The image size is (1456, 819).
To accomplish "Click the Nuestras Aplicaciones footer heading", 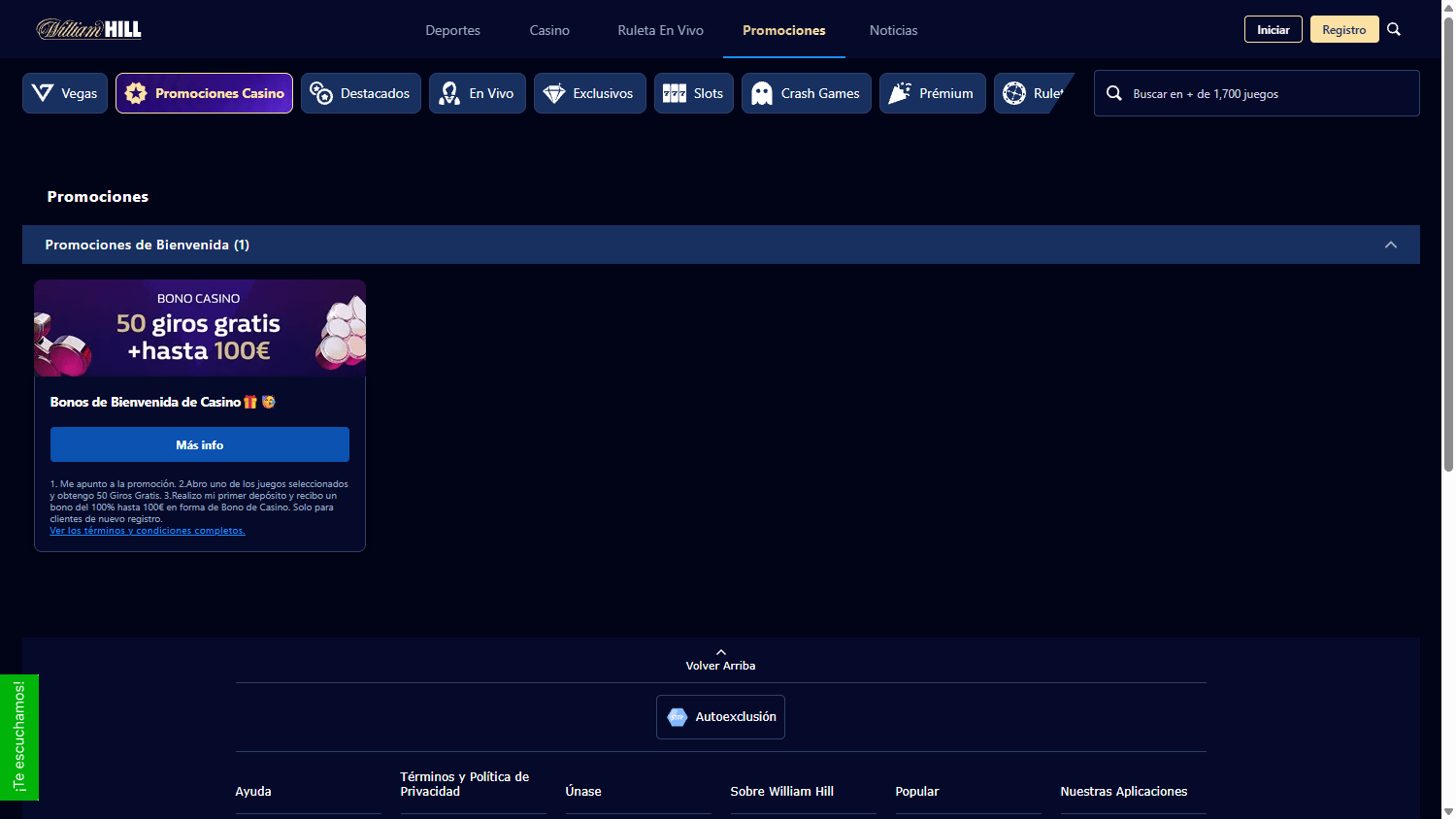I will click(x=1124, y=792).
